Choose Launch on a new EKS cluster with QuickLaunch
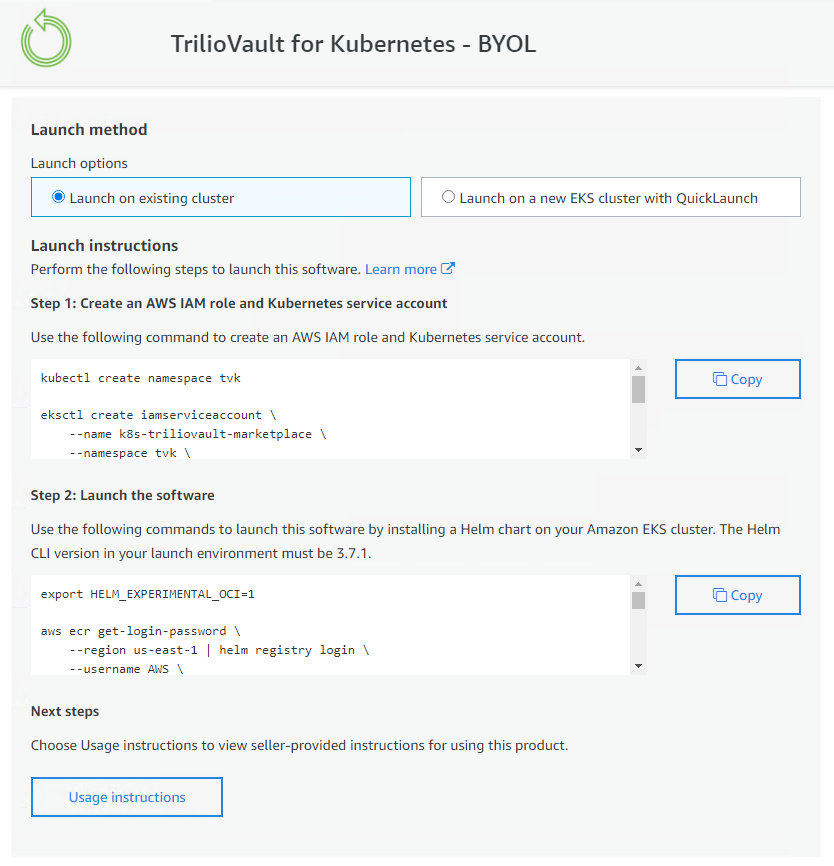Viewport: 834px width, 866px height. tap(448, 198)
